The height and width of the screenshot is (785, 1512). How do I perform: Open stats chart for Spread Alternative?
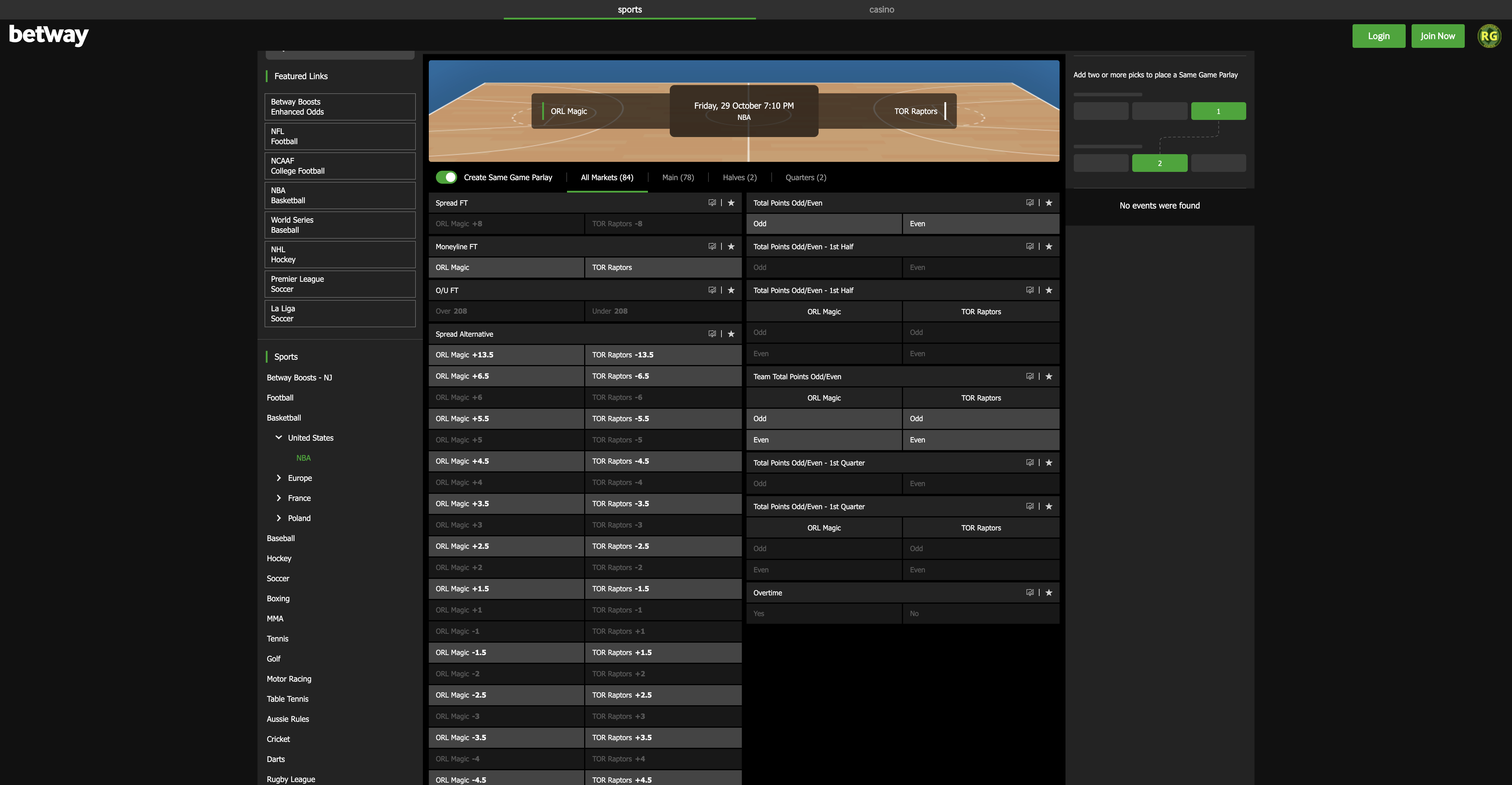[x=712, y=334]
